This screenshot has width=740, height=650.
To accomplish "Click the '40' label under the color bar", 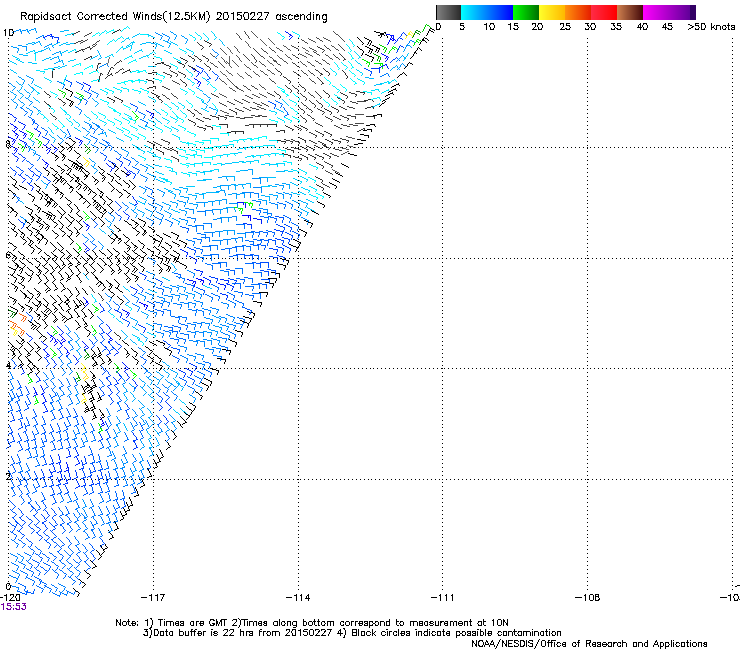I will pyautogui.click(x=642, y=27).
